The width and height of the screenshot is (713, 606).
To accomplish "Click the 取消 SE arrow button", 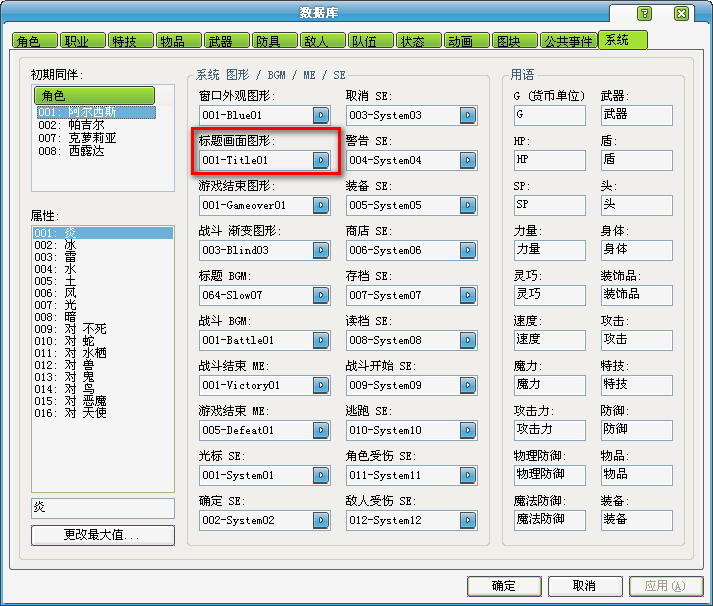I will [x=467, y=115].
